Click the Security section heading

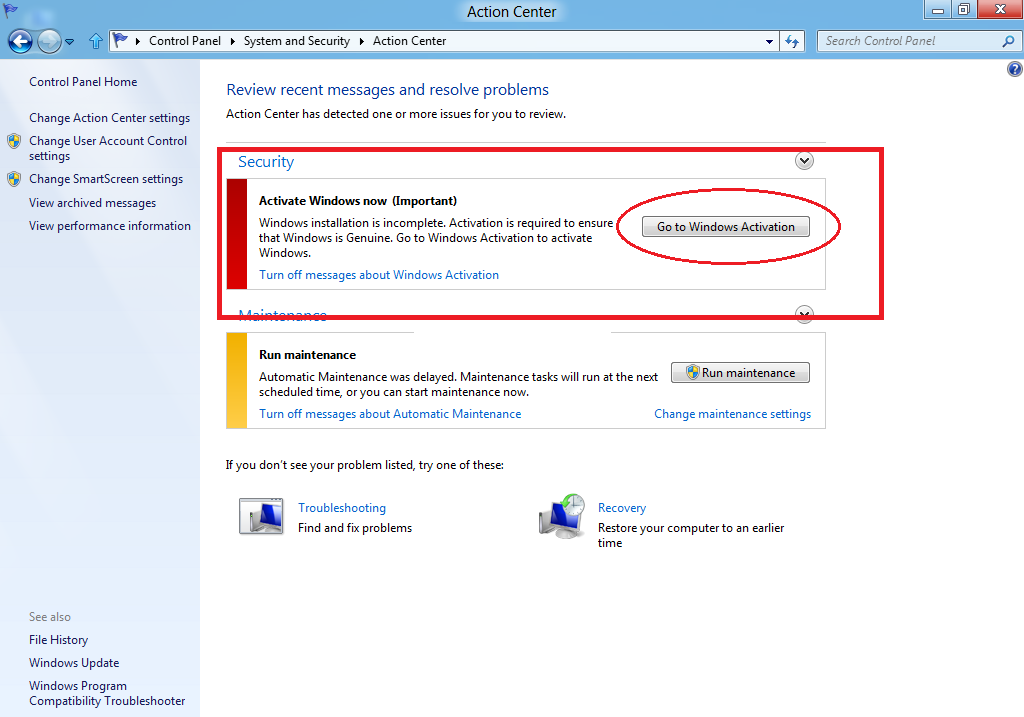pos(266,161)
